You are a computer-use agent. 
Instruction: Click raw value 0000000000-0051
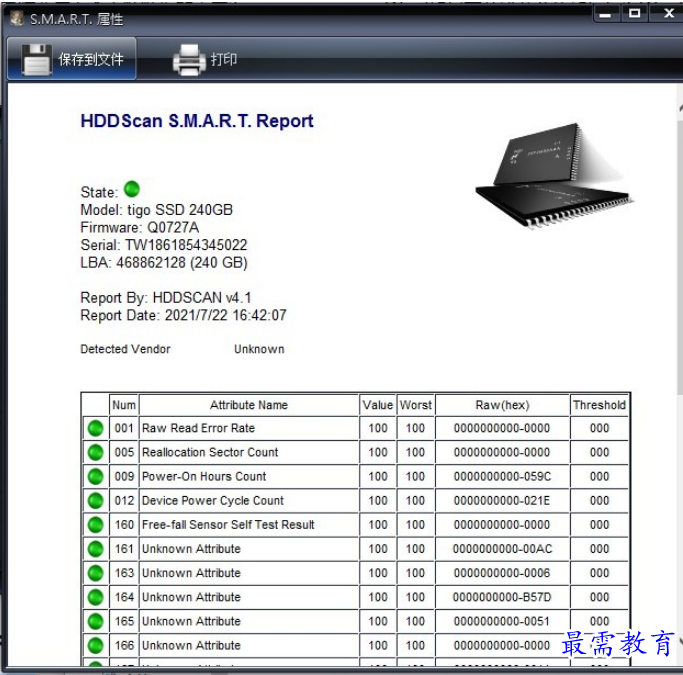point(502,621)
